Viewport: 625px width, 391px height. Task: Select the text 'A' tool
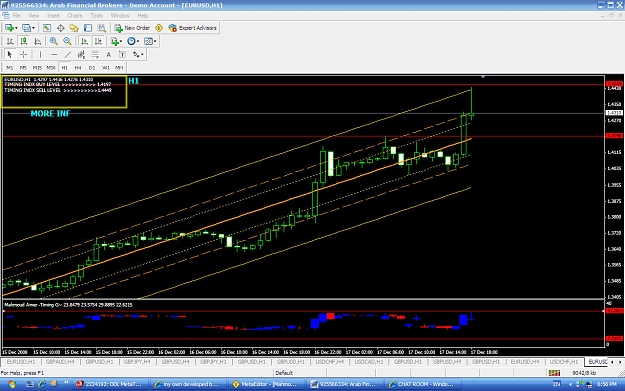tap(108, 55)
